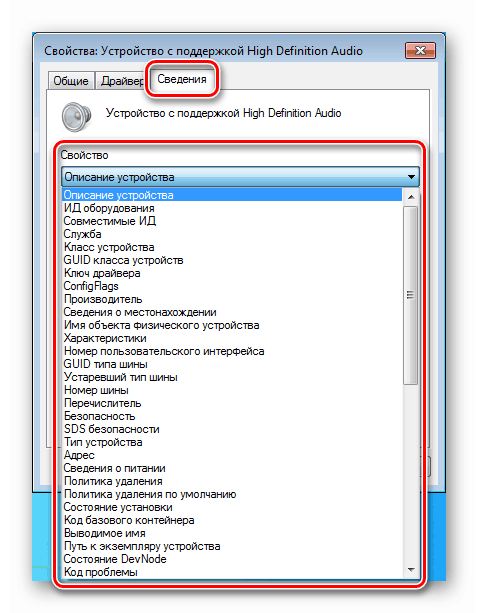The width and height of the screenshot is (478, 613).
Task: Switch to the Общие tab
Action: pos(71,81)
